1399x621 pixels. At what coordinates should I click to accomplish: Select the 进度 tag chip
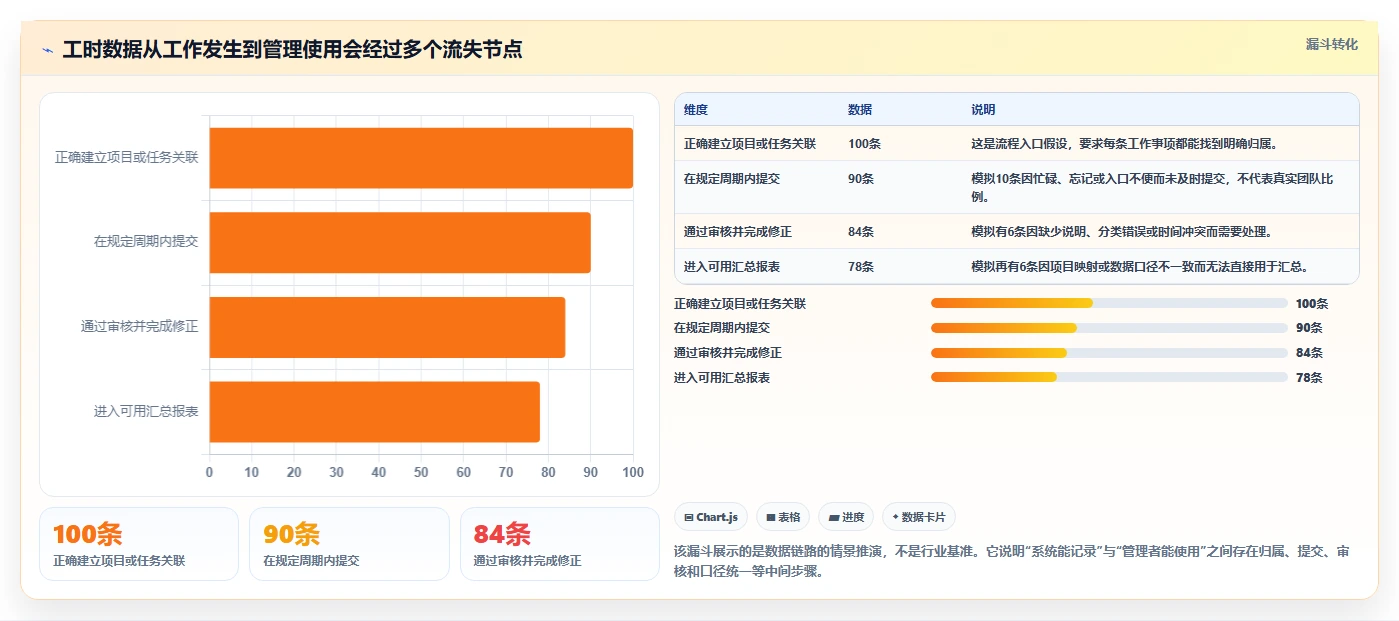pyautogui.click(x=846, y=517)
